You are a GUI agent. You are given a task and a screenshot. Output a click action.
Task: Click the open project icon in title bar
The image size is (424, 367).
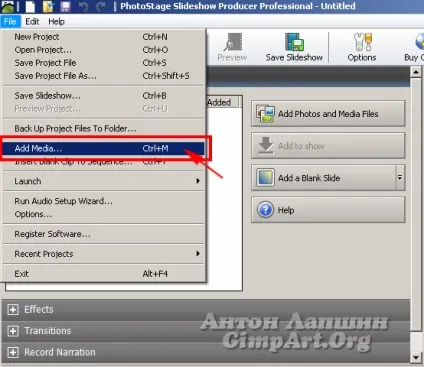pyautogui.click(x=49, y=6)
